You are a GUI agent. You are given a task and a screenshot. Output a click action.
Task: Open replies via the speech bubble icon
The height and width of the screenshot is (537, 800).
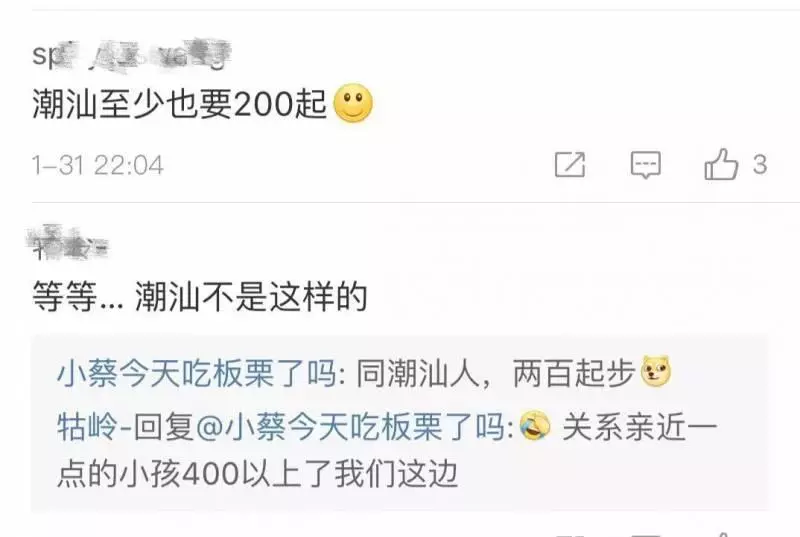point(645,165)
